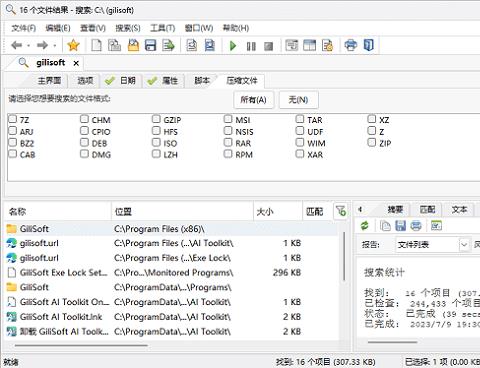Viewport: 480px width, 368px height.
Task: Pause the search
Action: pos(251,46)
